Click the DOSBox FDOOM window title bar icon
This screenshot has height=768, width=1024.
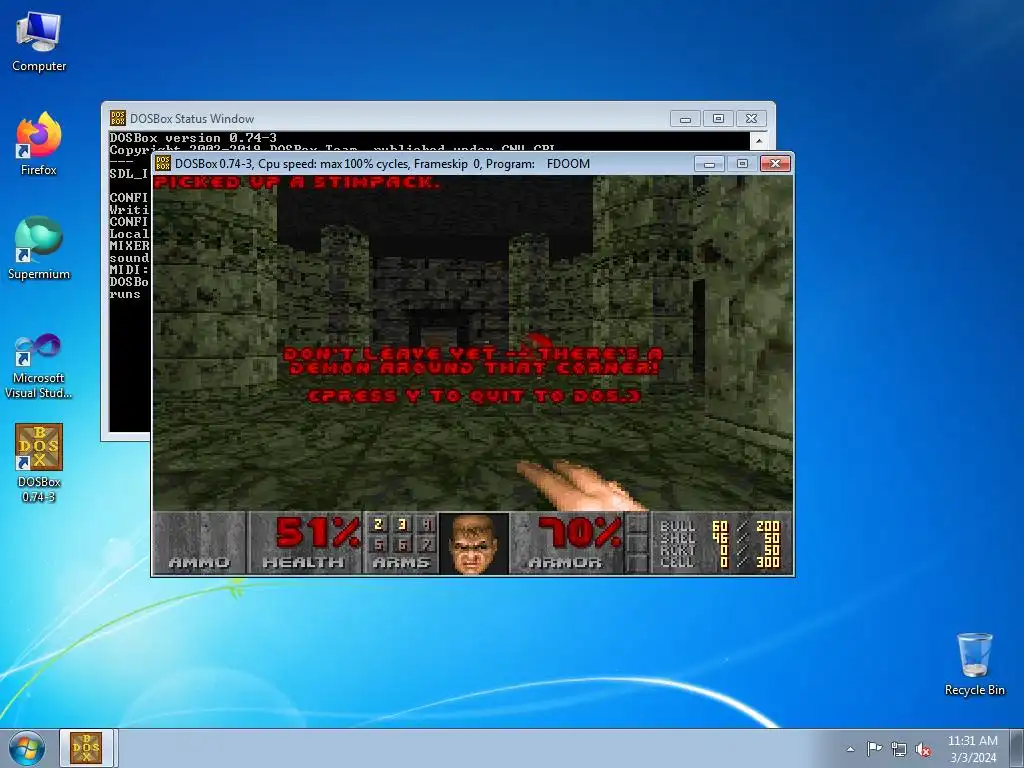click(163, 163)
